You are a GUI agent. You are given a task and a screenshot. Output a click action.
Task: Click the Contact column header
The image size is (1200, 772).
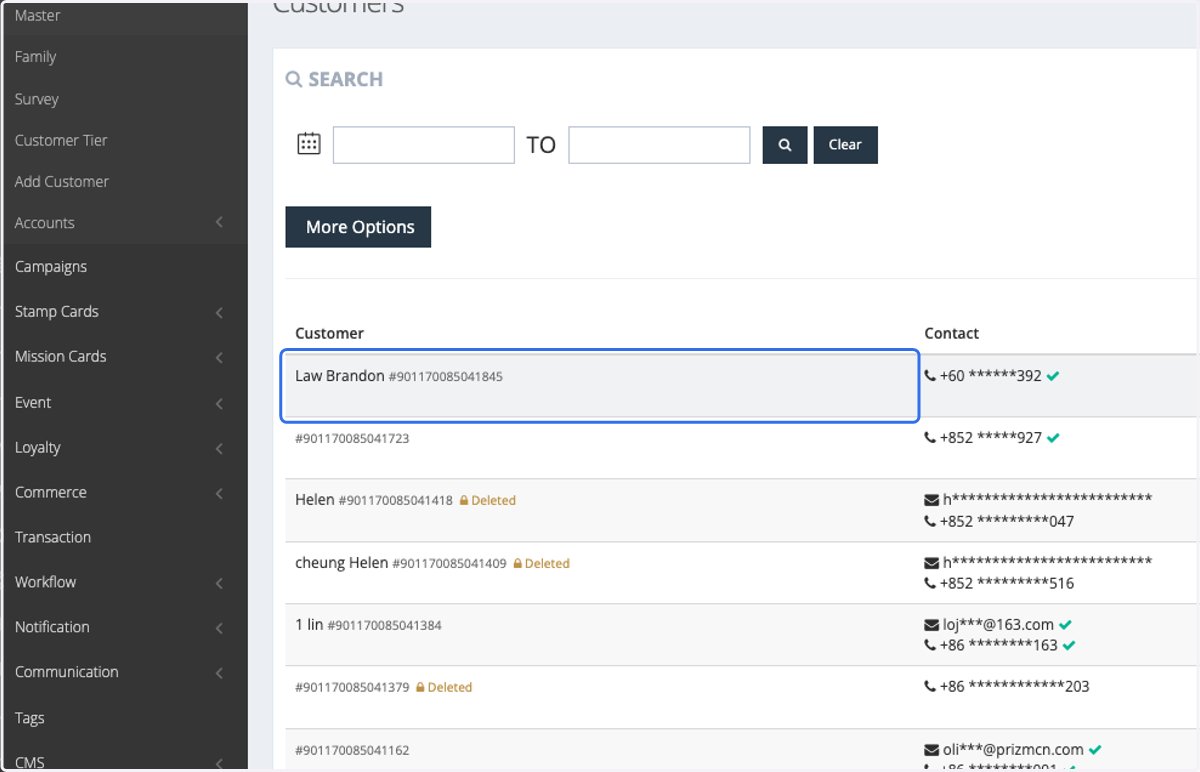952,333
